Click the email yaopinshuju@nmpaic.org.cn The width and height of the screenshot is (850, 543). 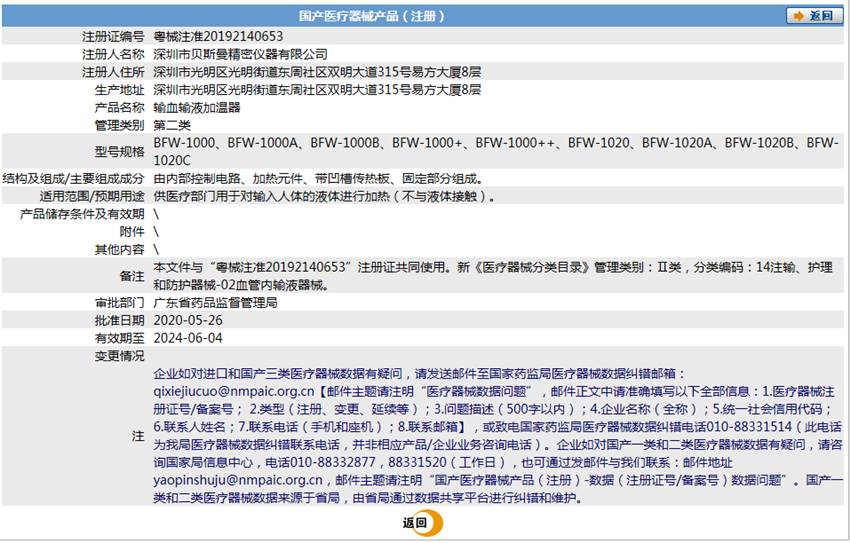(x=238, y=480)
